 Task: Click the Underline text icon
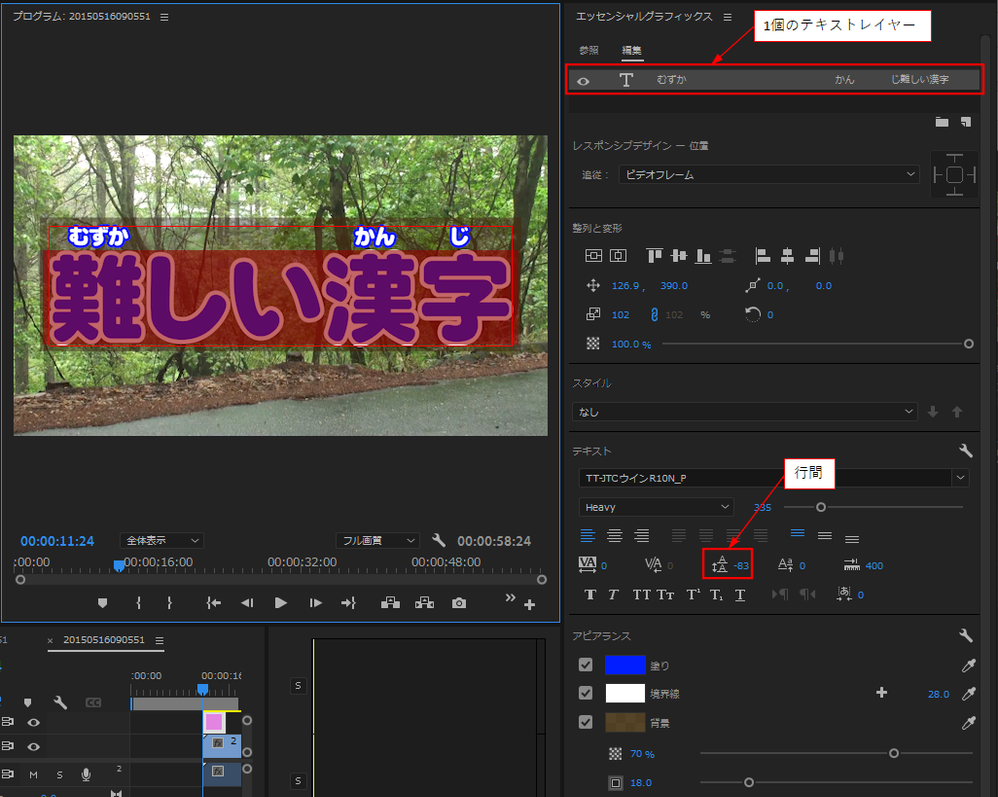[740, 594]
